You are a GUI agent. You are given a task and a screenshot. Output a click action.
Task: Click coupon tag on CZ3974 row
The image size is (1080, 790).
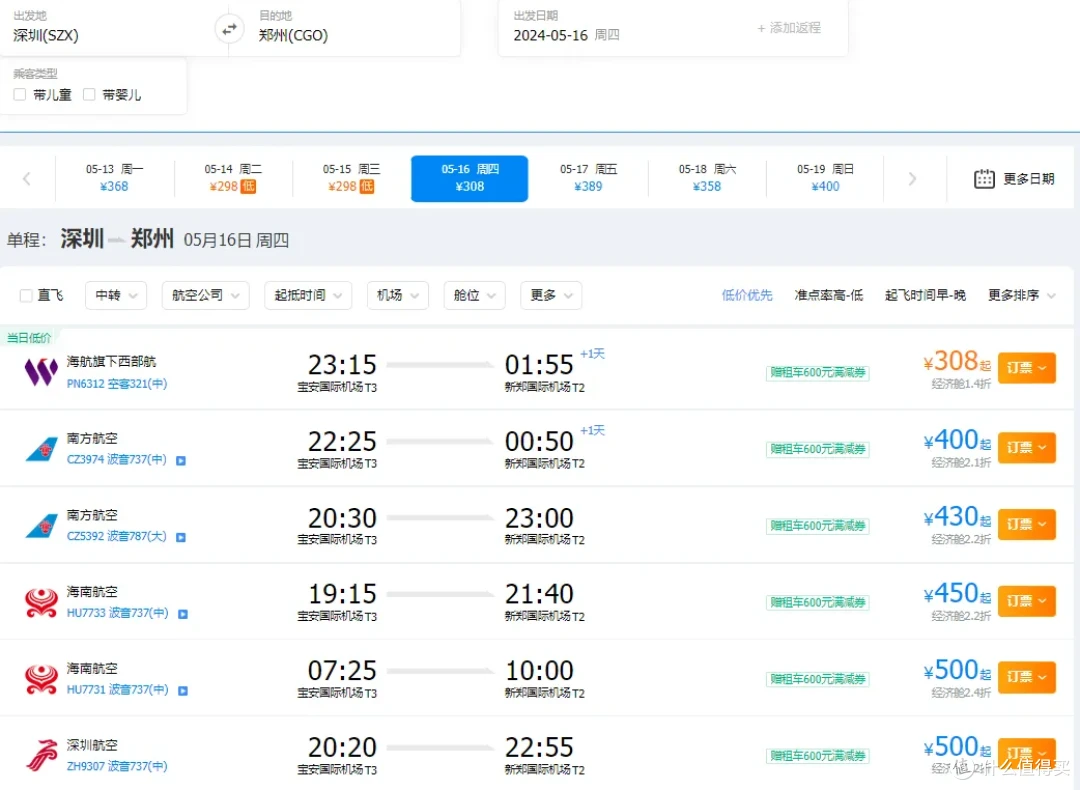pos(818,449)
